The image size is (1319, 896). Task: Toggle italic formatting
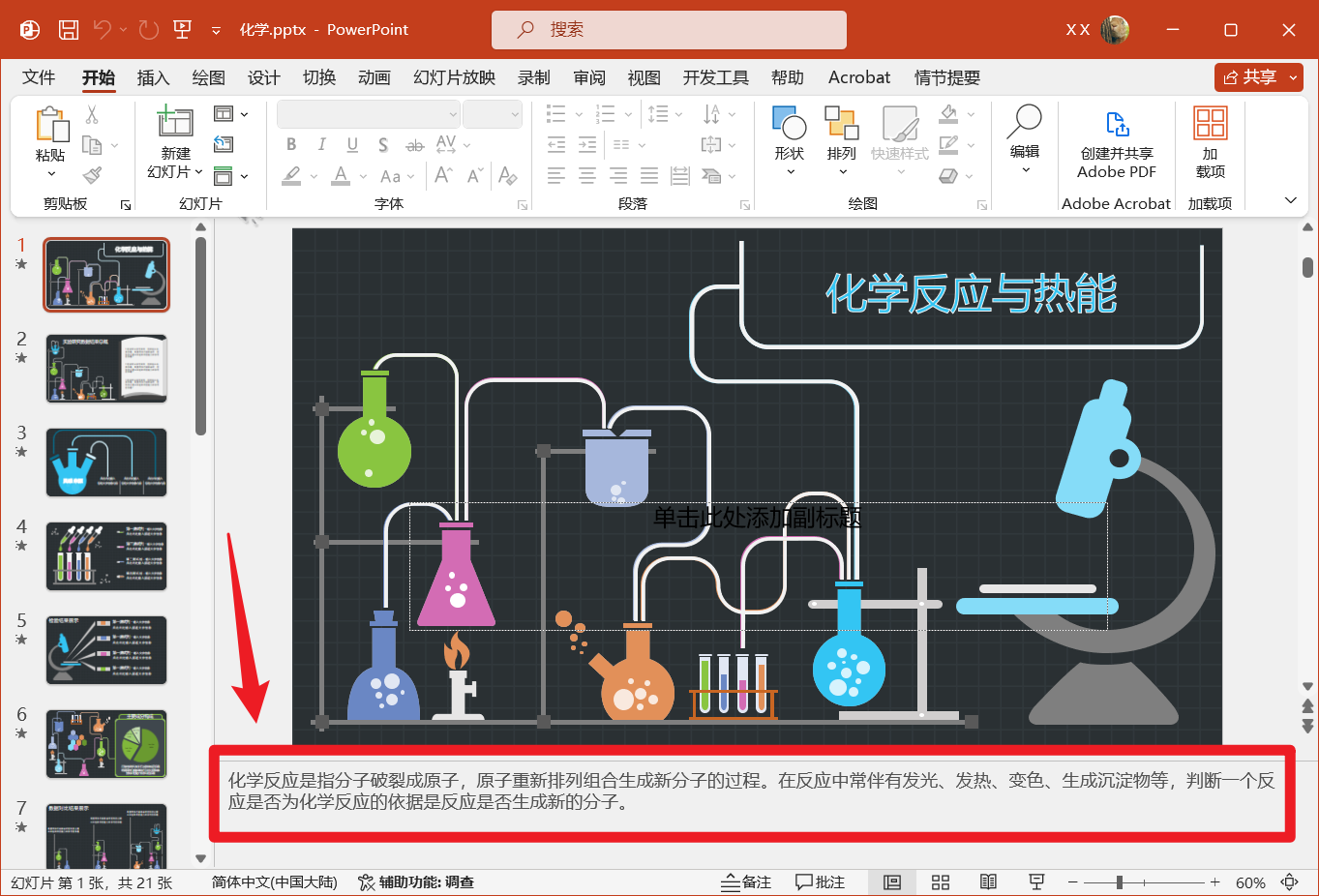pos(321,144)
